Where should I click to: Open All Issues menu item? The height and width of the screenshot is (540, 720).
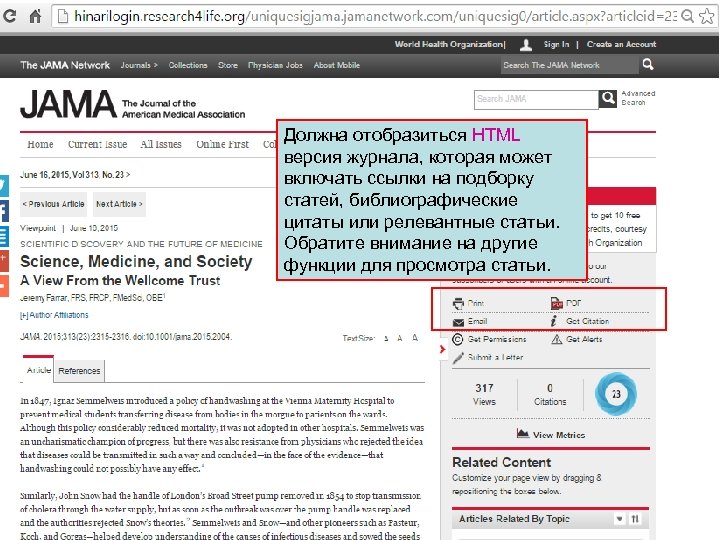click(161, 144)
